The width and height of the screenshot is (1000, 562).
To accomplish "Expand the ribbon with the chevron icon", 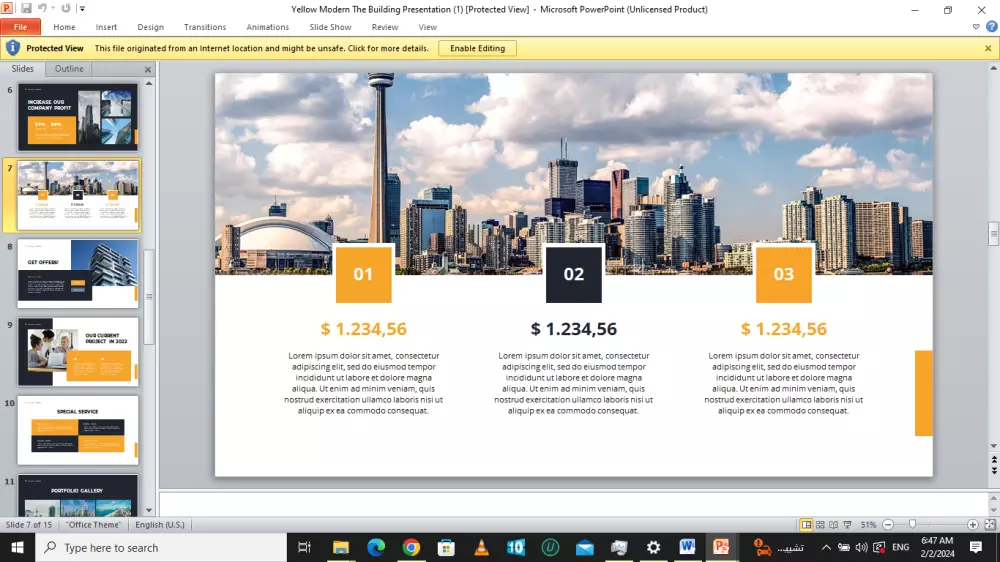I will pos(976,27).
